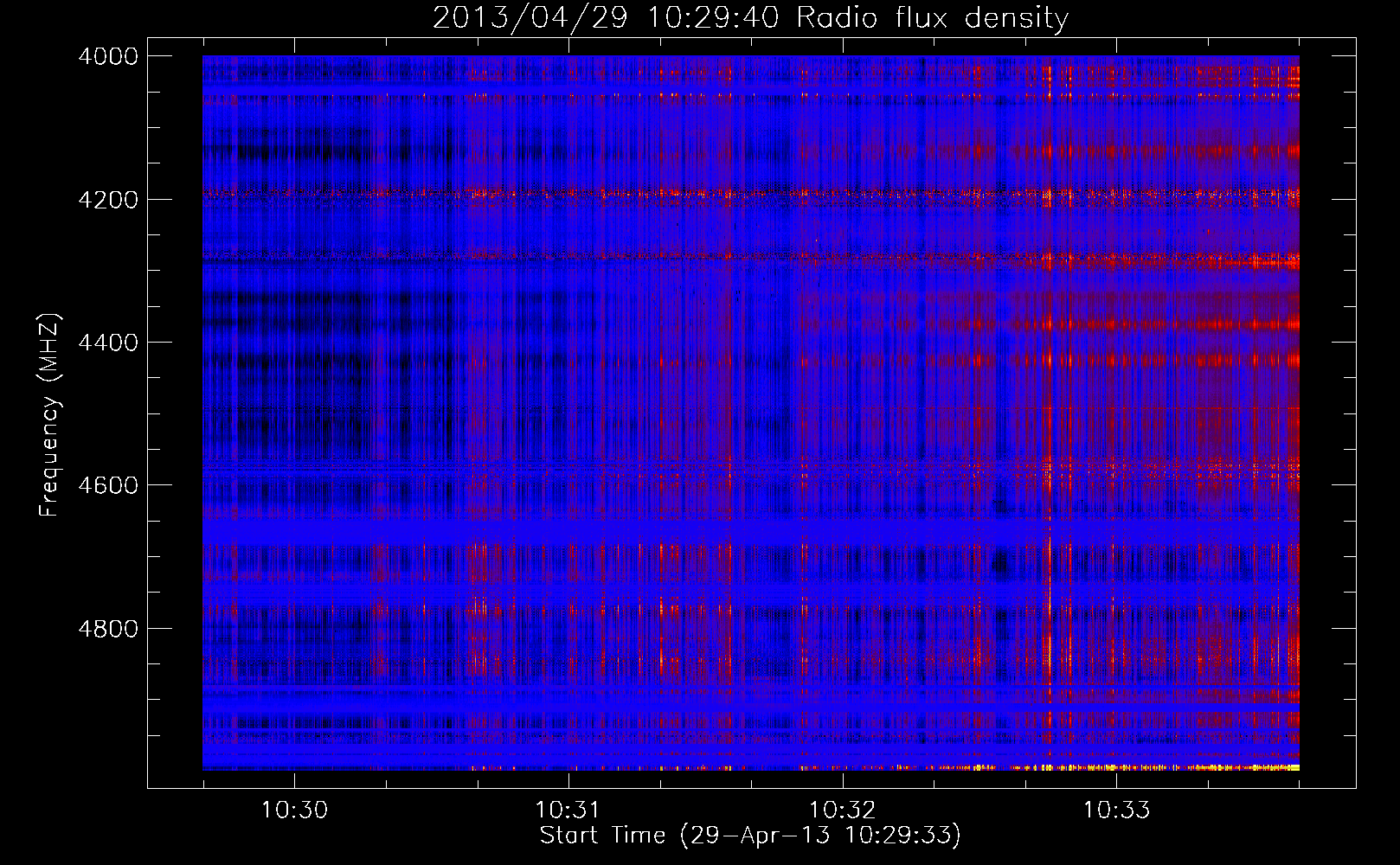Screen dimensions: 1400x865
Task: Click the spectrogram at 4200 MHz and 10:31
Action: pyautogui.click(x=568, y=199)
